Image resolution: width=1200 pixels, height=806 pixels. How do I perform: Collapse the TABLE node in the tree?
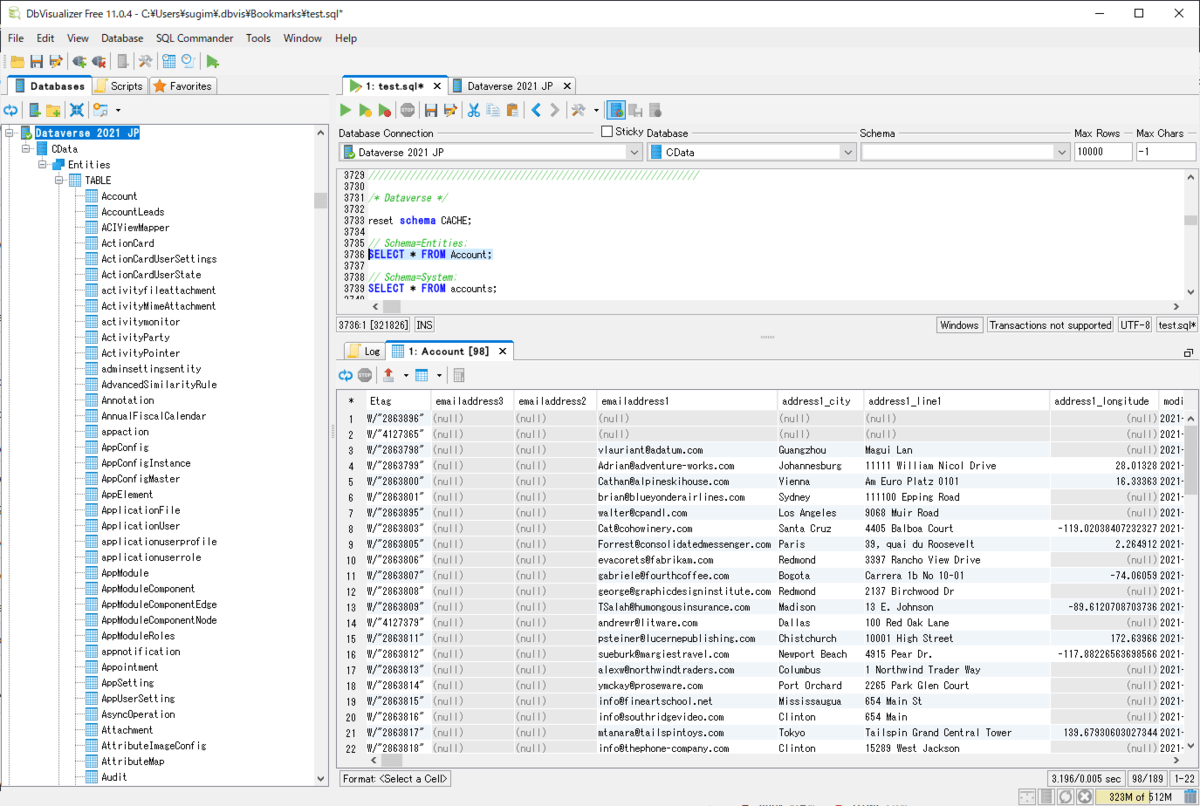[x=58, y=180]
